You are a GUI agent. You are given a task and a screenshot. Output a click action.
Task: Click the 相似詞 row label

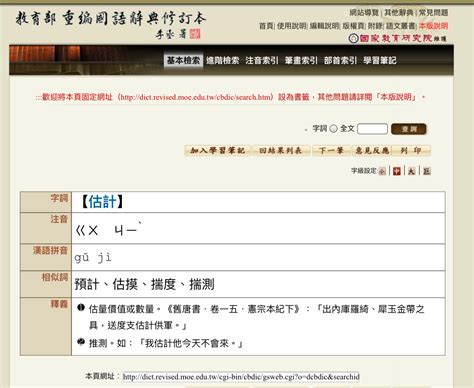point(55,277)
